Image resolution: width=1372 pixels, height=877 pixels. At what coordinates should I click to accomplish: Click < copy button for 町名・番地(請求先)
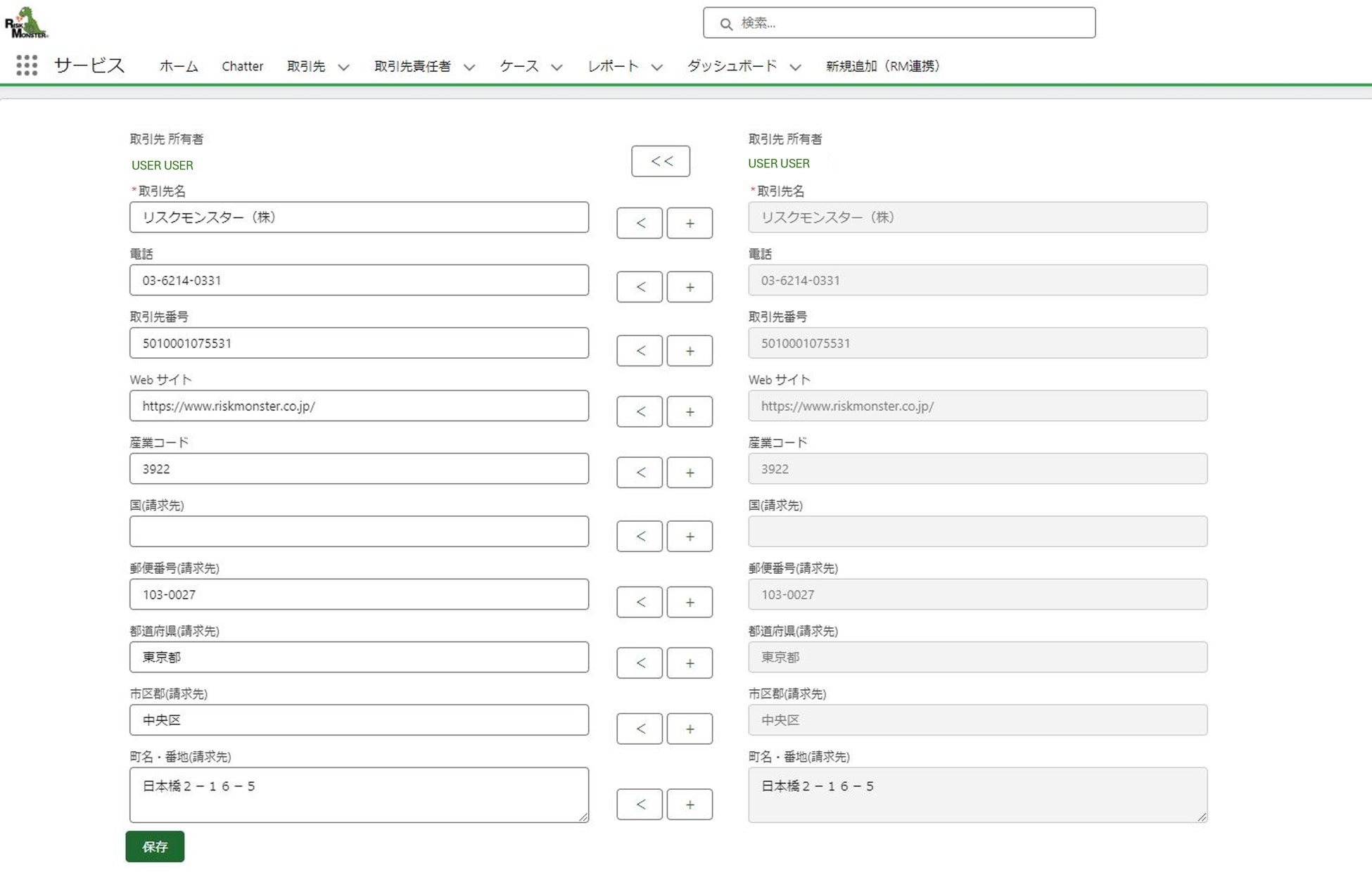point(639,804)
